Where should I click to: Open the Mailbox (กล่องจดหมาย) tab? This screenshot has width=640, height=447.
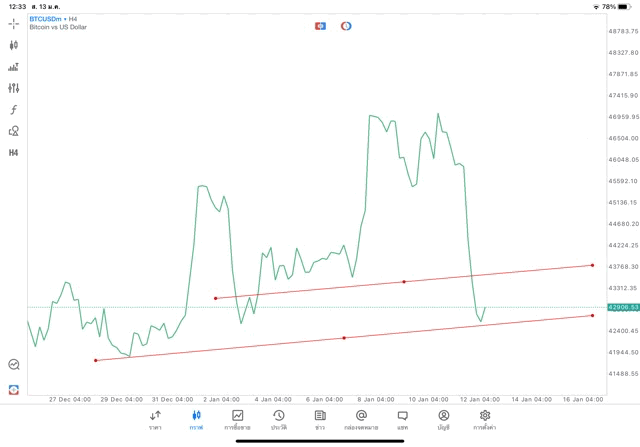click(x=361, y=419)
